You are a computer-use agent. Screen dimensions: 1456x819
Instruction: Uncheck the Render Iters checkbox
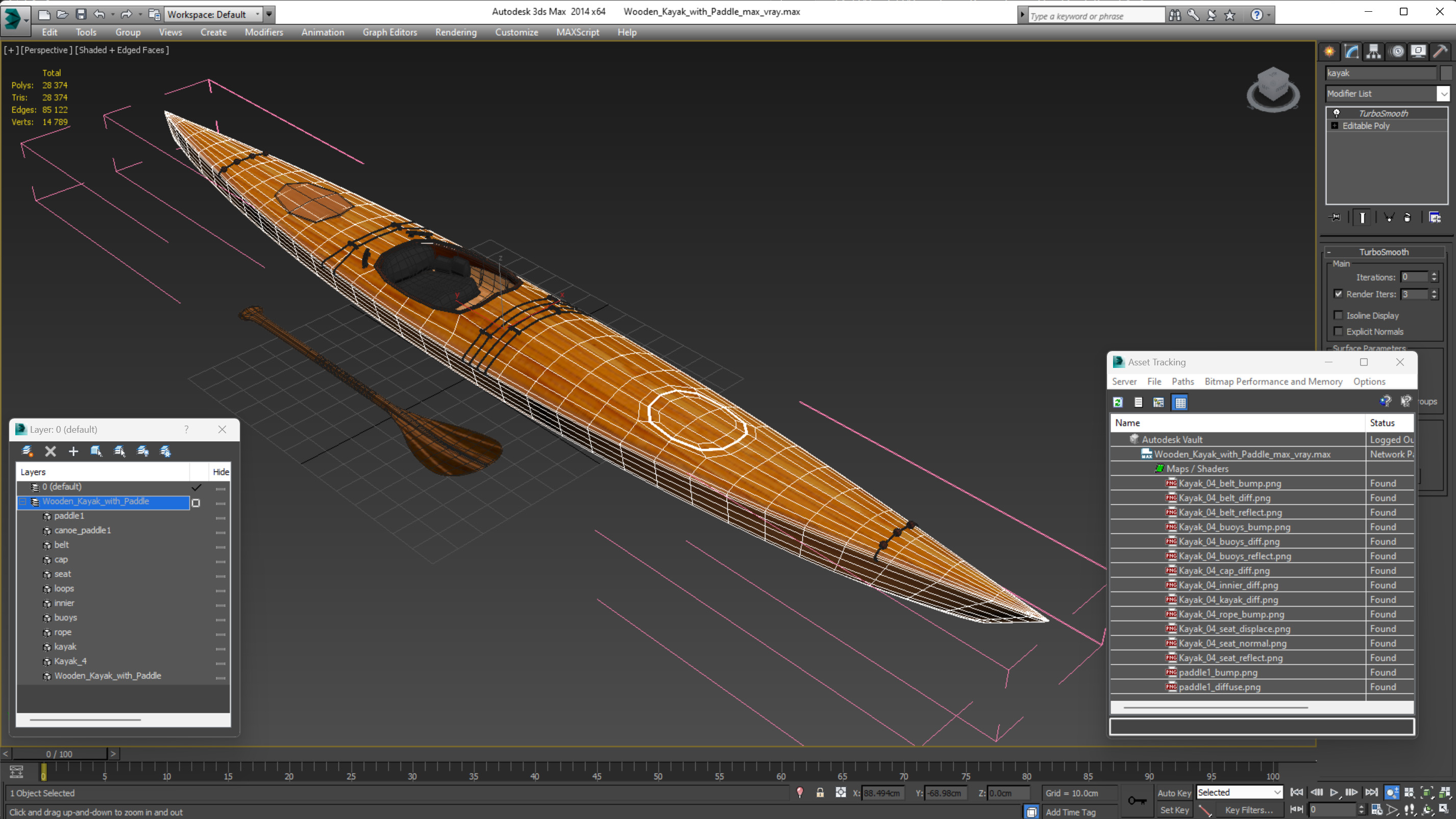coord(1338,294)
